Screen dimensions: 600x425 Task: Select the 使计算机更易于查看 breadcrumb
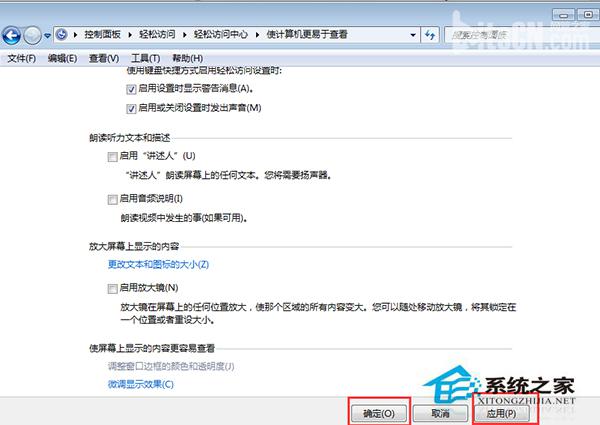coord(307,35)
